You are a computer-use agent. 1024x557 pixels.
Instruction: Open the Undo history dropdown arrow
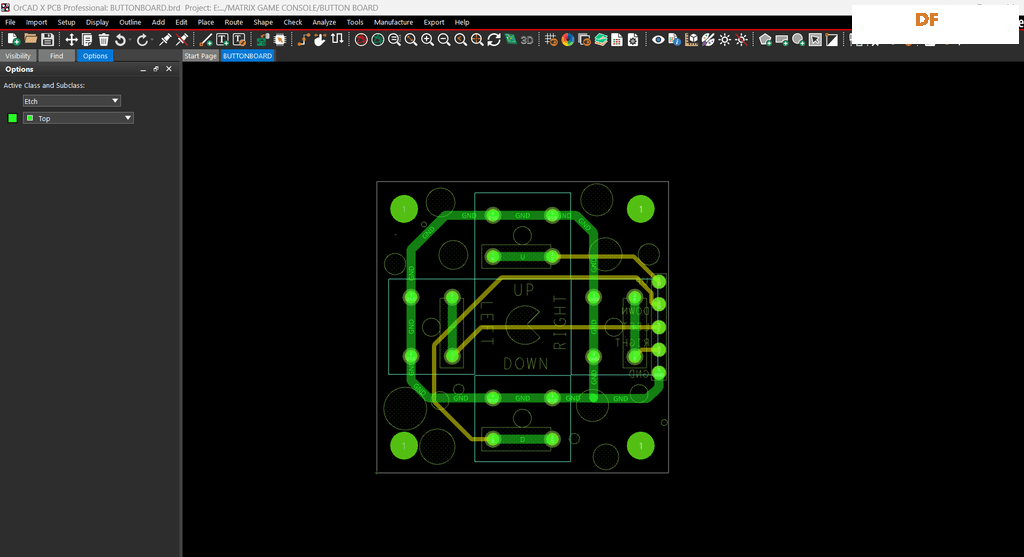(130, 40)
